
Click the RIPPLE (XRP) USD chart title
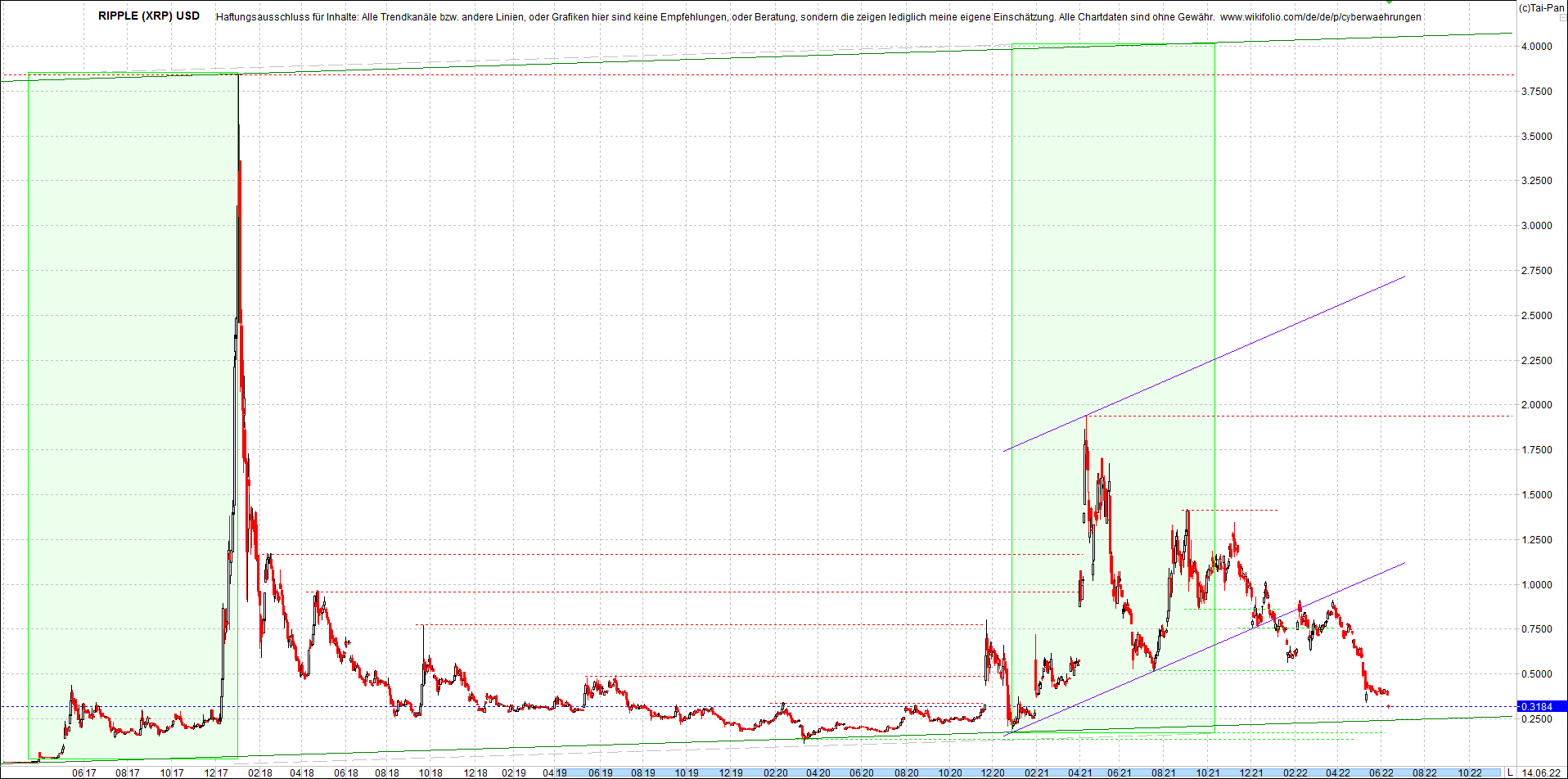coord(148,16)
